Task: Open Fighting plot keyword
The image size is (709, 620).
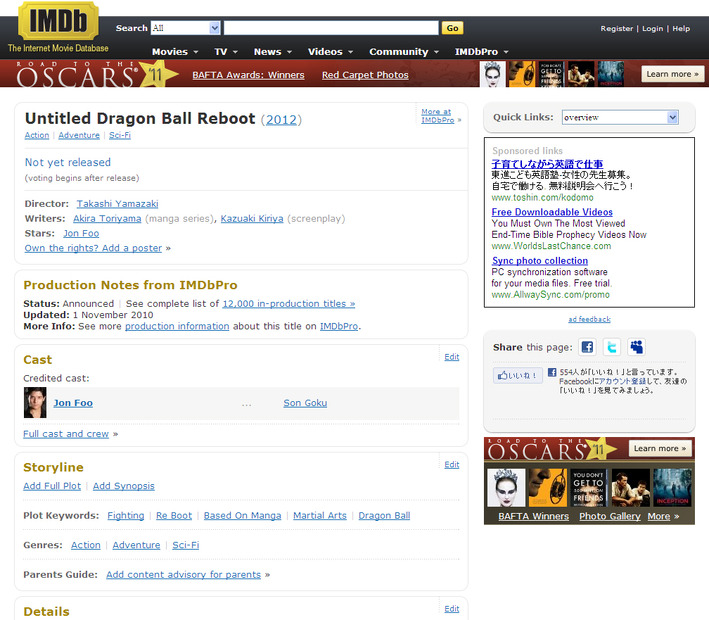Action: point(126,516)
